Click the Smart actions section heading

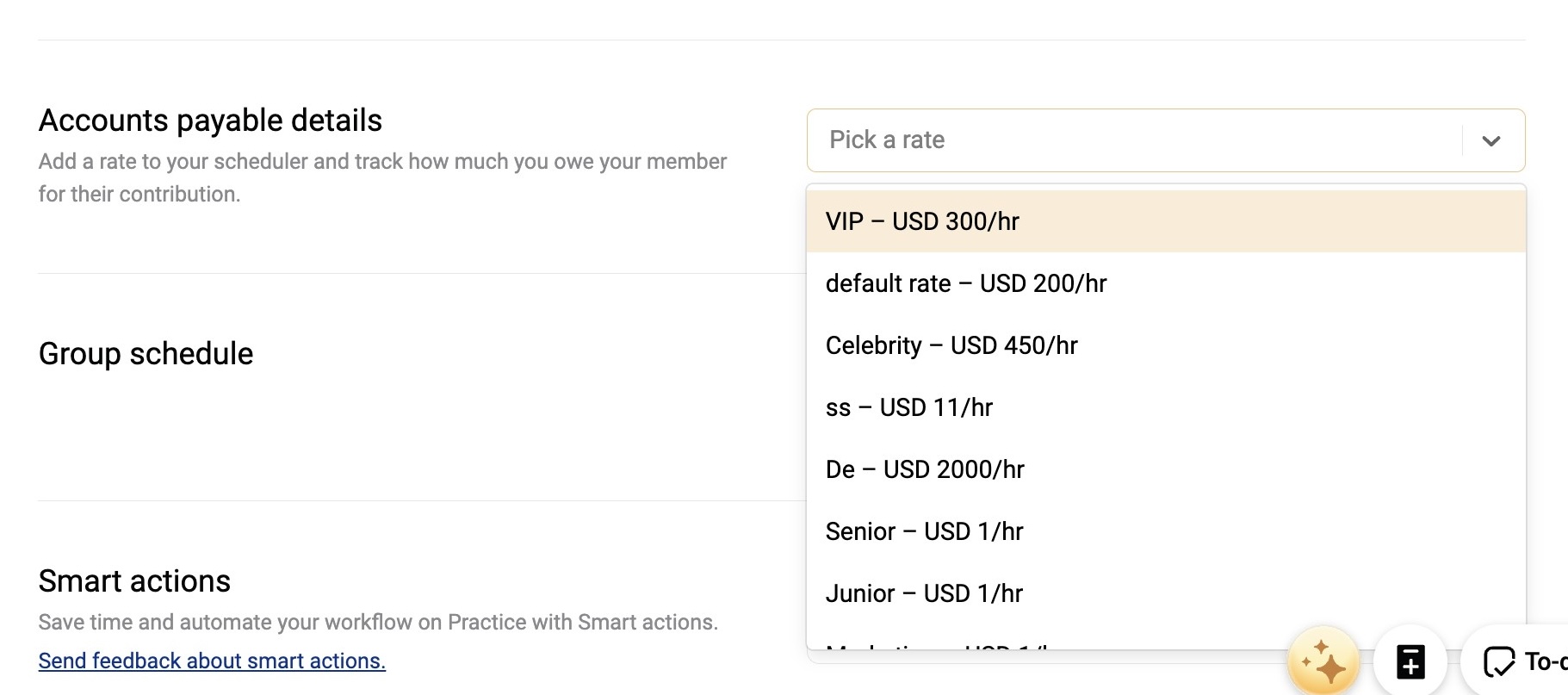tap(134, 581)
